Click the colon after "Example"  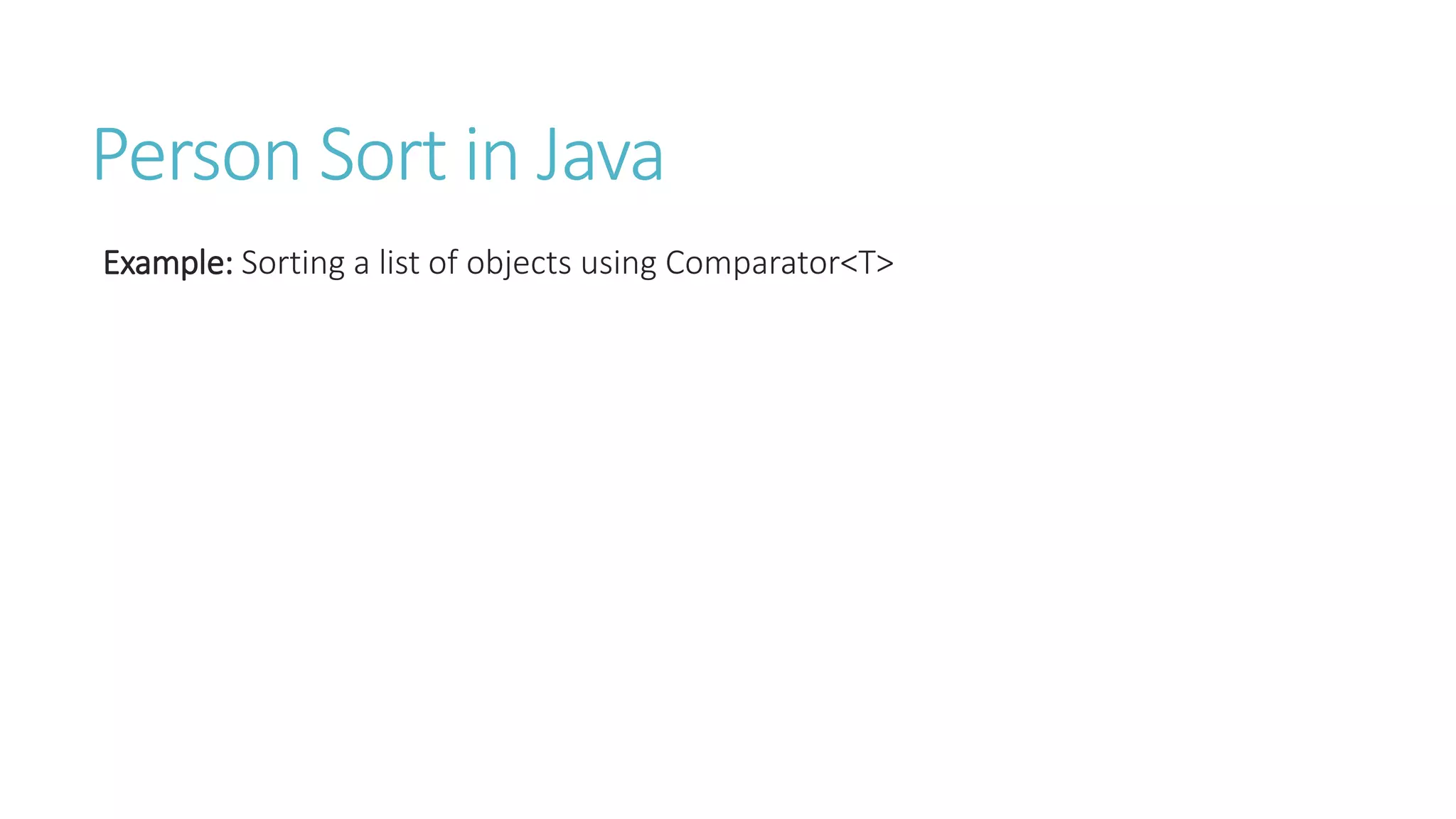coord(229,266)
